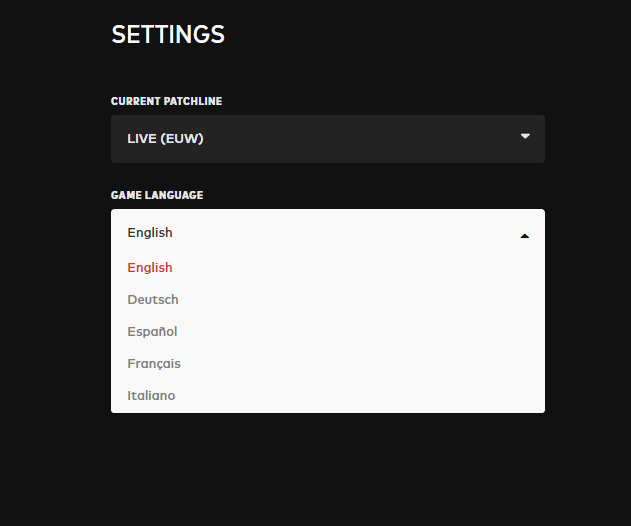Image resolution: width=631 pixels, height=526 pixels.
Task: Click the black English text in header row
Action: coord(150,233)
